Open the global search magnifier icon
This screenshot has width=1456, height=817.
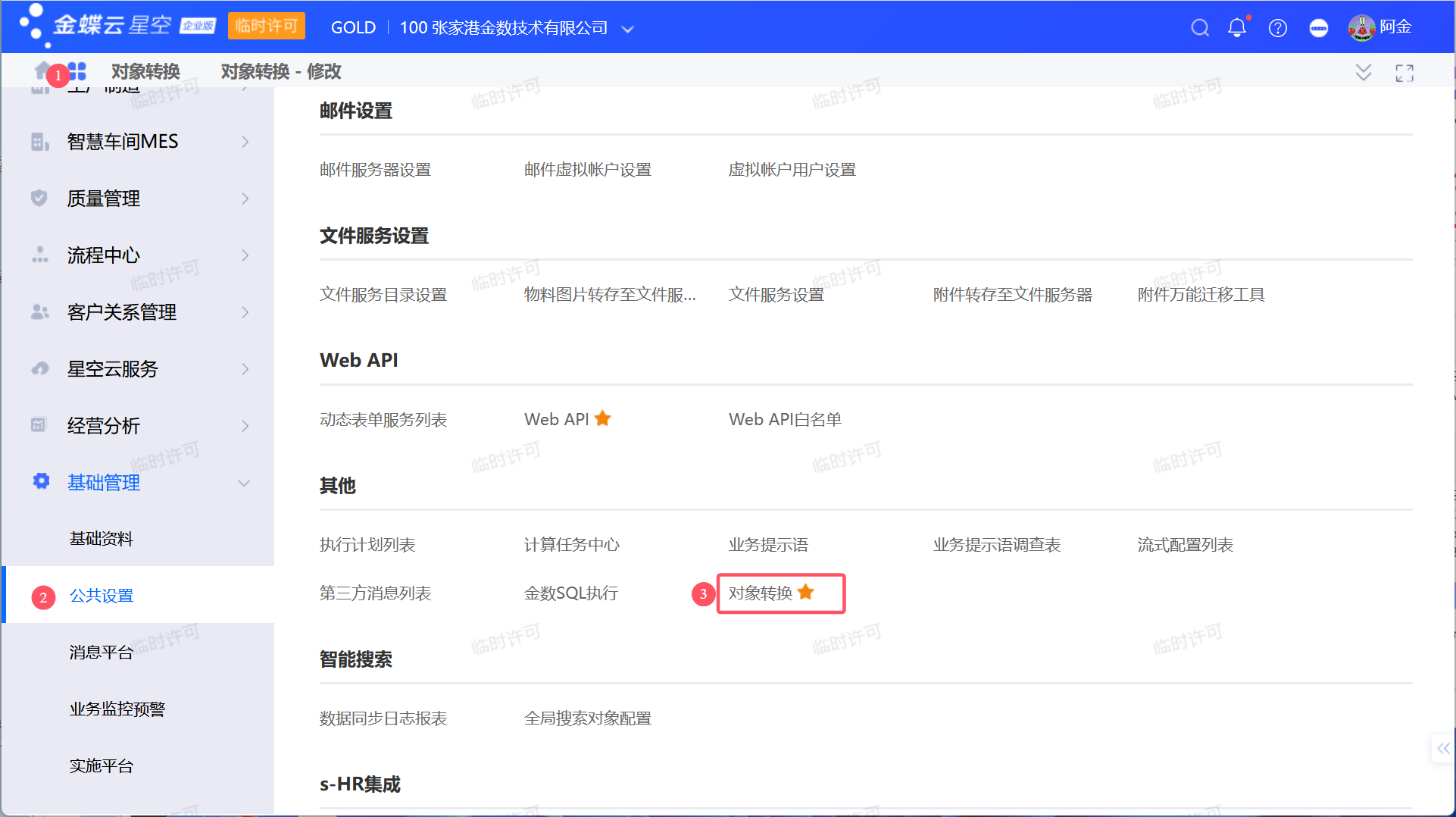(1200, 27)
